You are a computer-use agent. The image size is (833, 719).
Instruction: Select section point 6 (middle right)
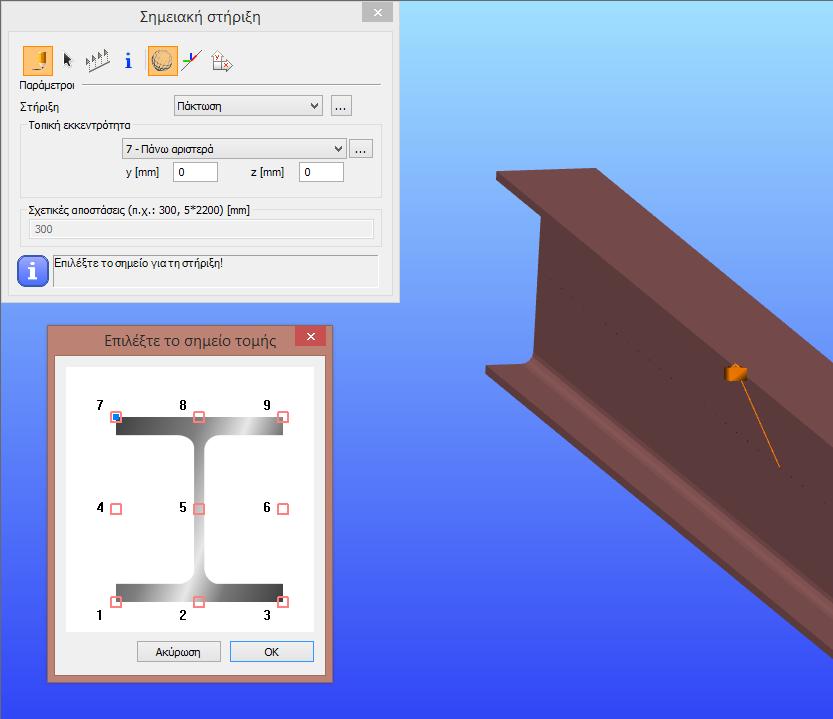coord(283,509)
